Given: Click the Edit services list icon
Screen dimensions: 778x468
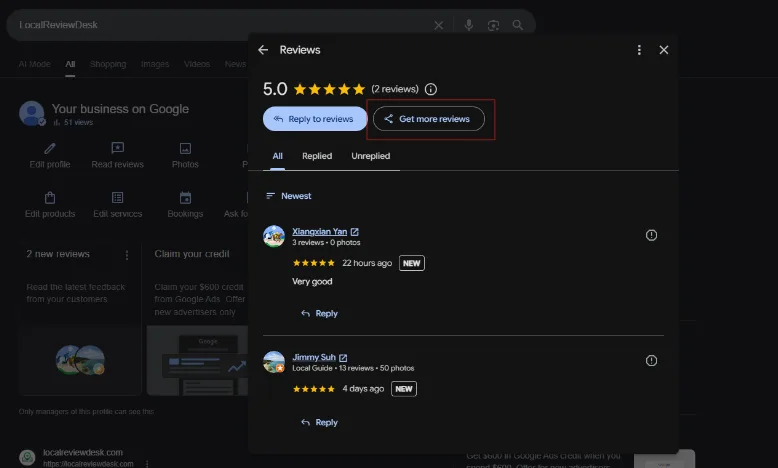Looking at the screenshot, I should (118, 198).
